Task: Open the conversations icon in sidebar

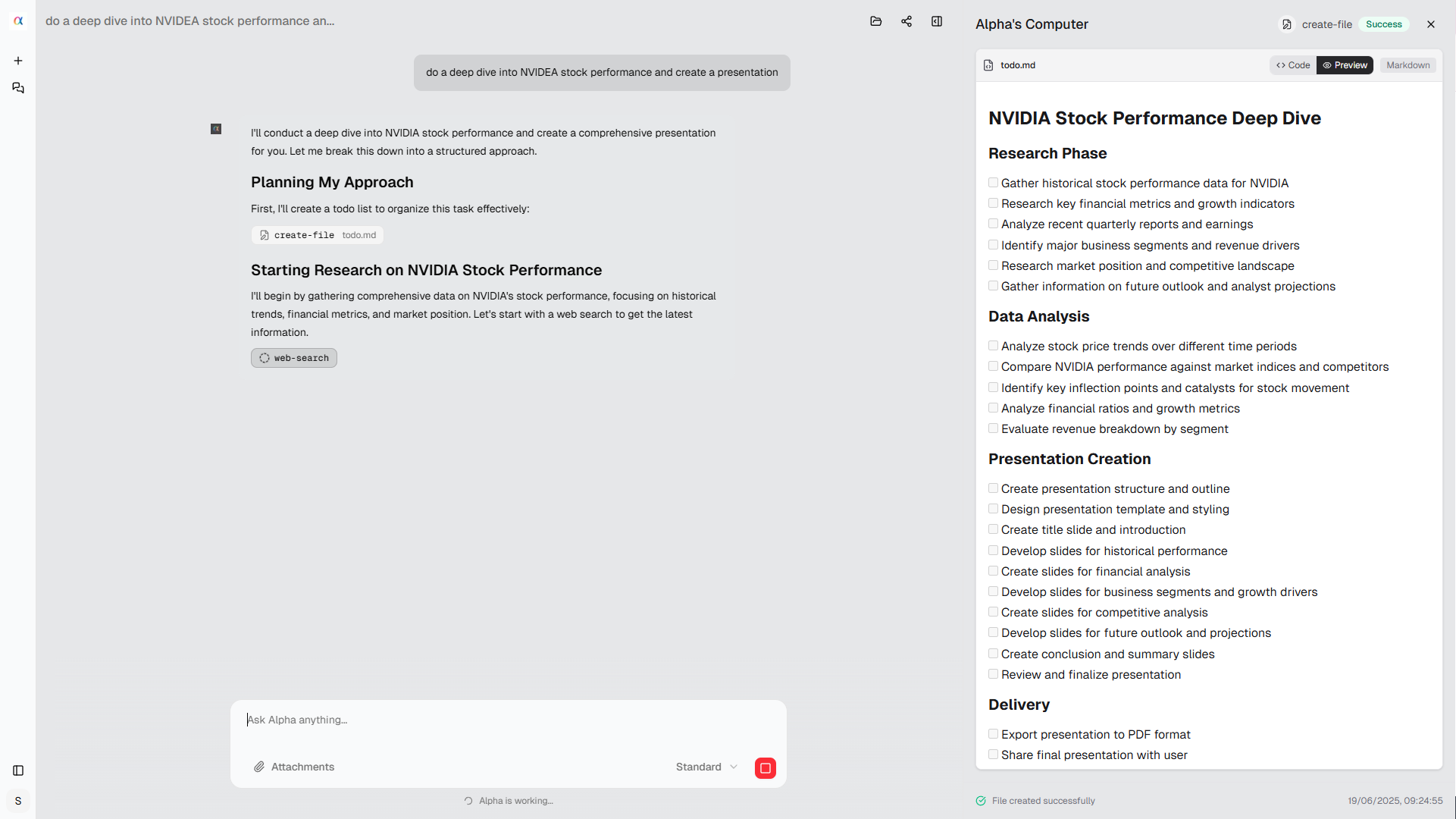Action: [18, 88]
